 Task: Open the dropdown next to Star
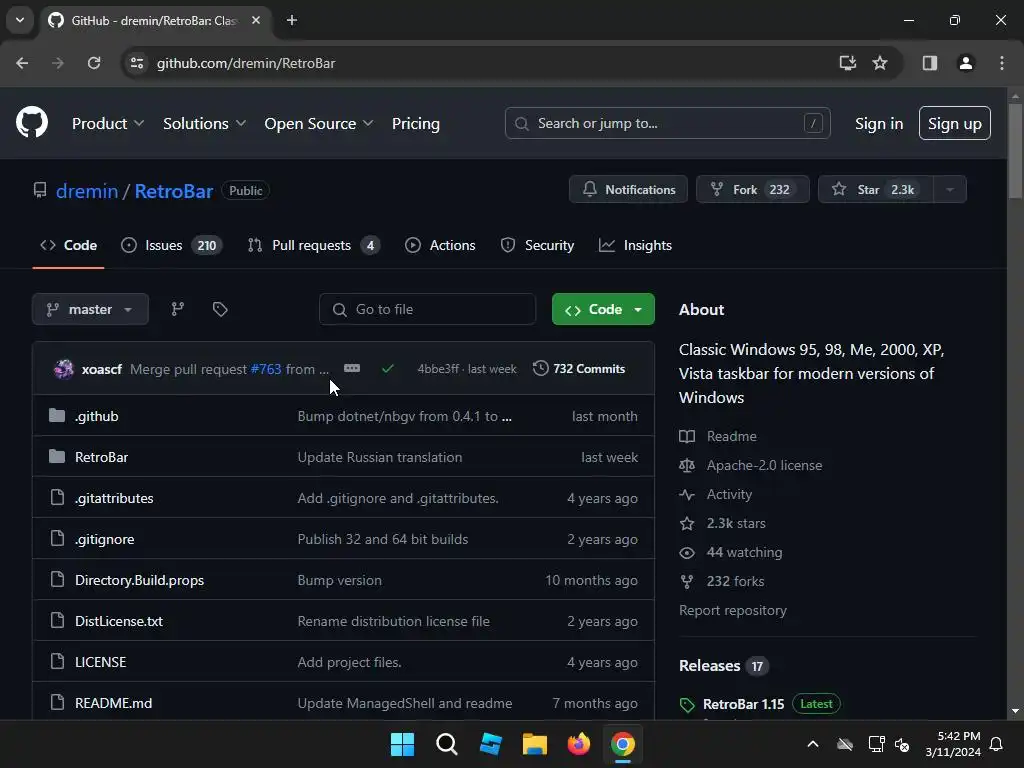coord(950,189)
